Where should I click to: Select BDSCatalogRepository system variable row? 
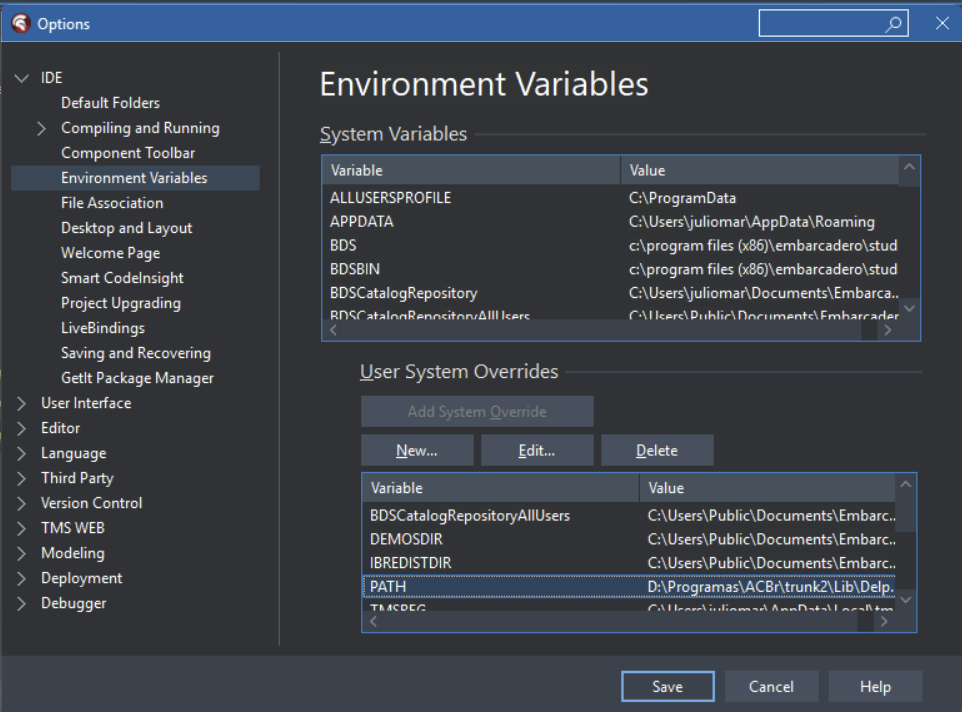[611, 293]
